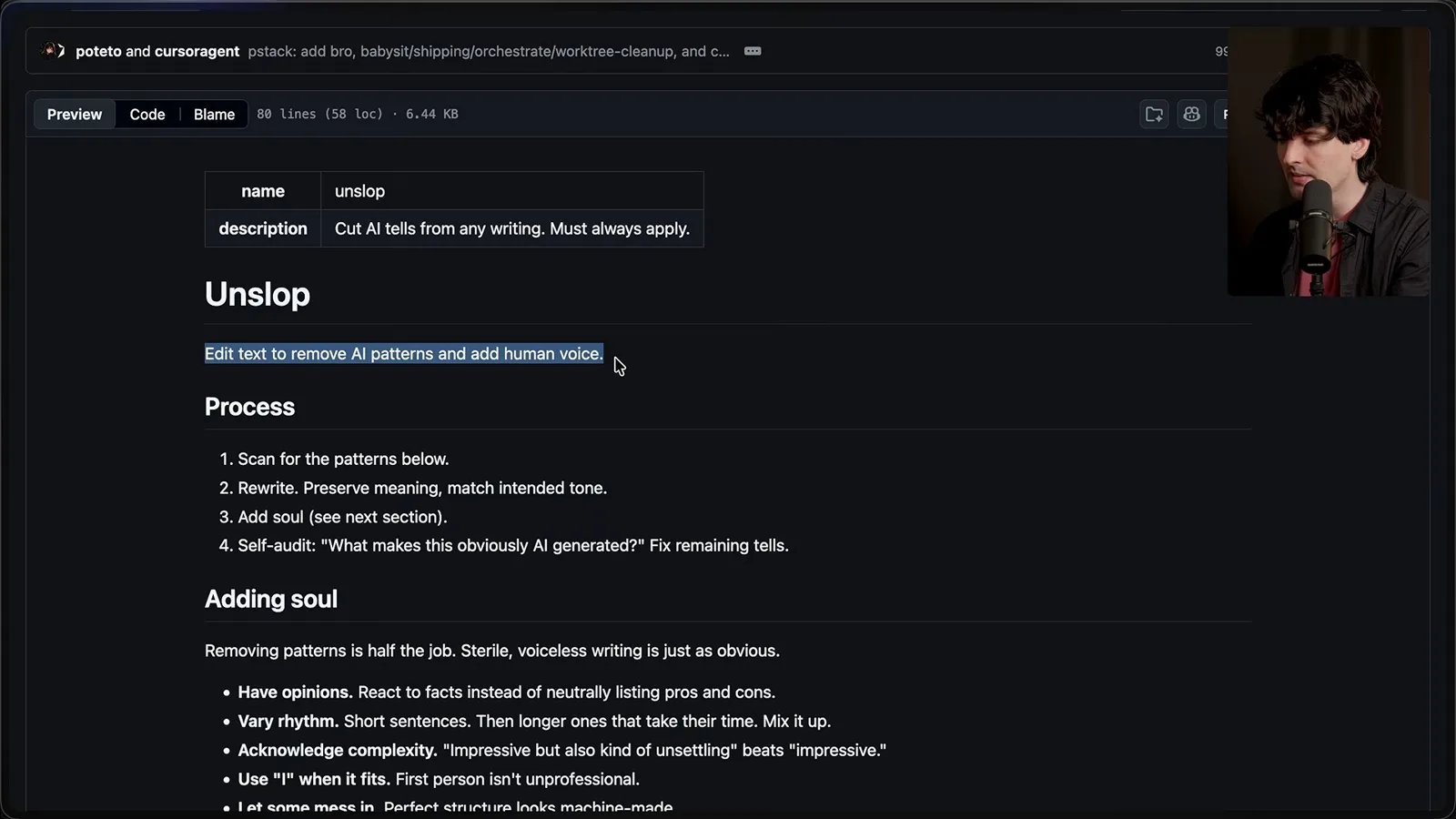1456x819 pixels.
Task: Click the open-in-workspace folder icon
Action: [x=1154, y=114]
